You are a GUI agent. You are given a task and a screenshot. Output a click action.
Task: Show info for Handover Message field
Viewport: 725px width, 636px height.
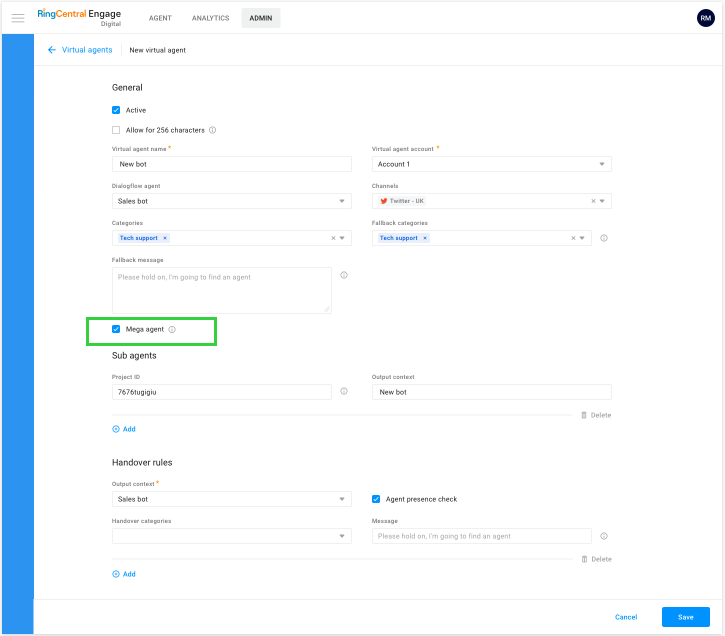pos(603,536)
